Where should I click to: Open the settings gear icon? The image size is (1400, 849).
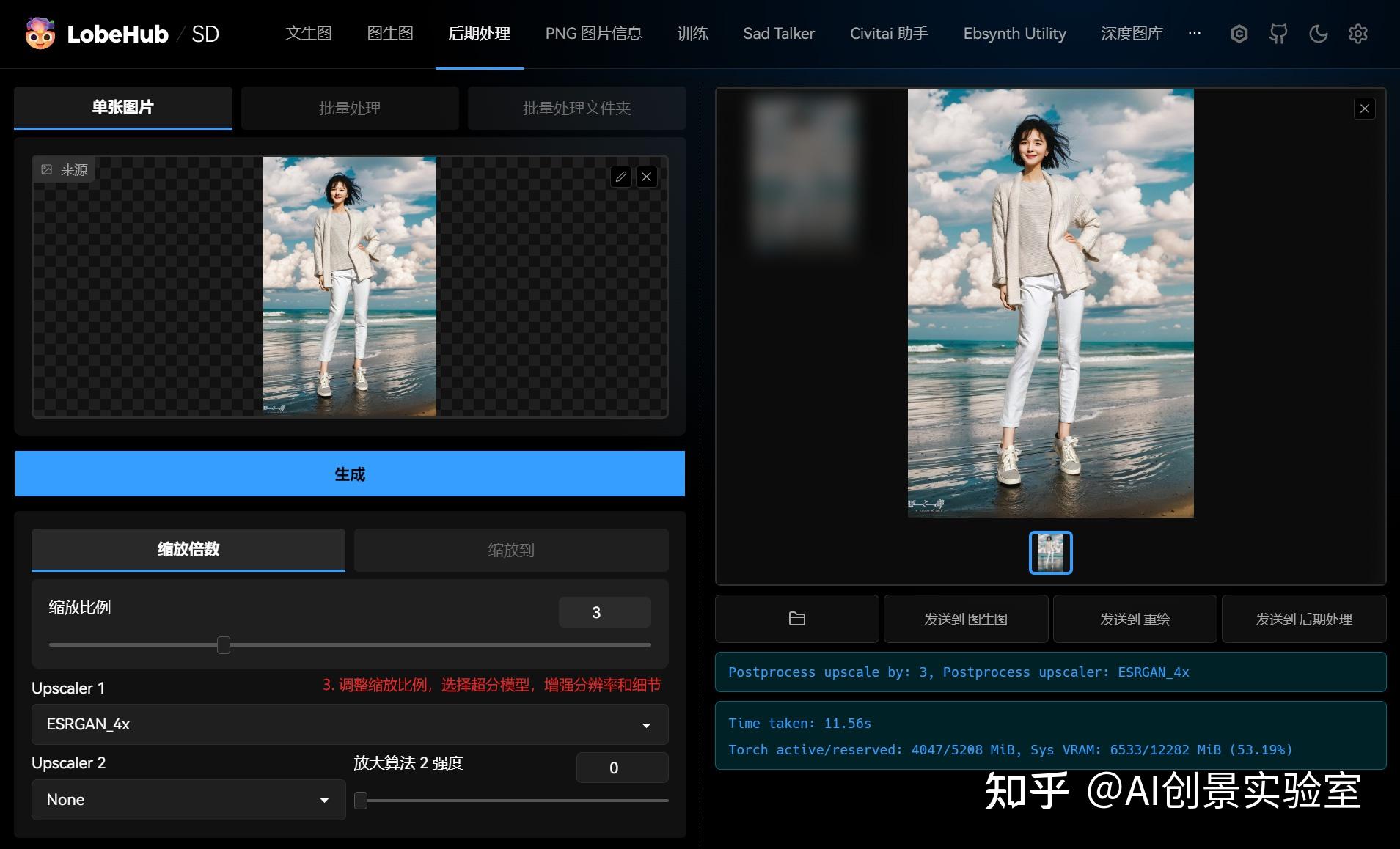click(1358, 34)
